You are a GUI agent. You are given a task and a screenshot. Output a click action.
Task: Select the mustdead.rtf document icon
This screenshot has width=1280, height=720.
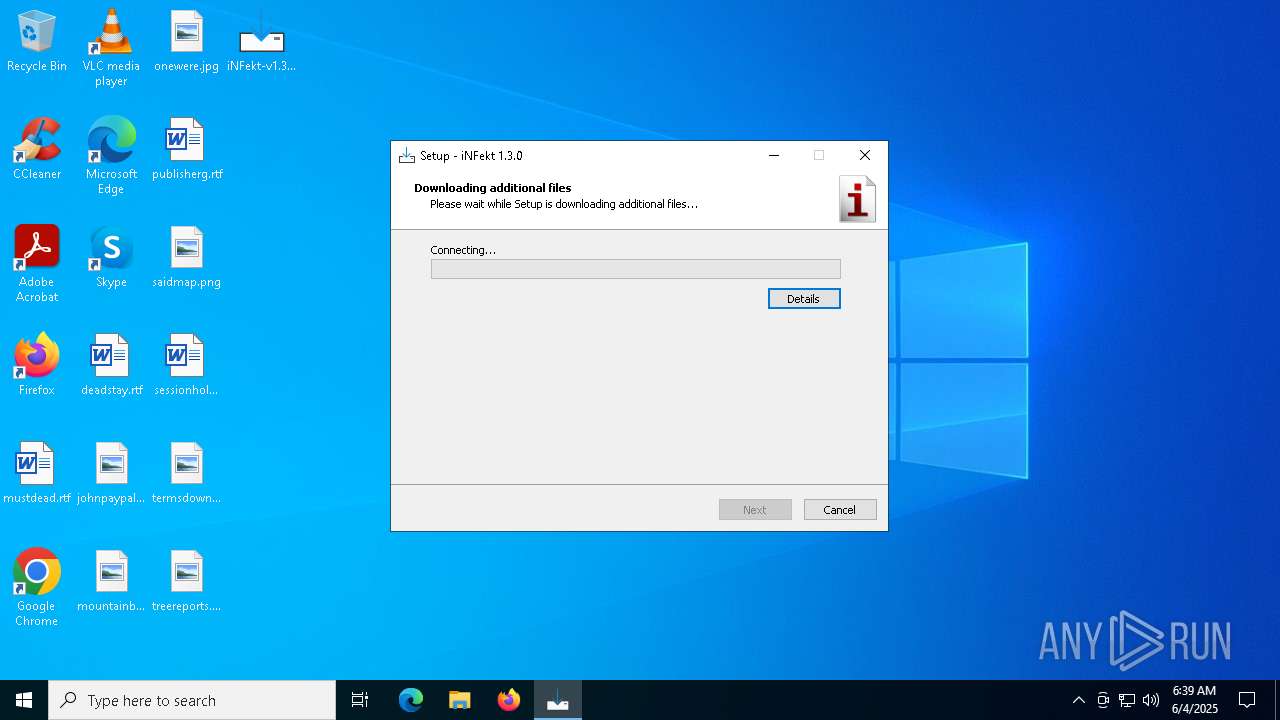click(37, 473)
